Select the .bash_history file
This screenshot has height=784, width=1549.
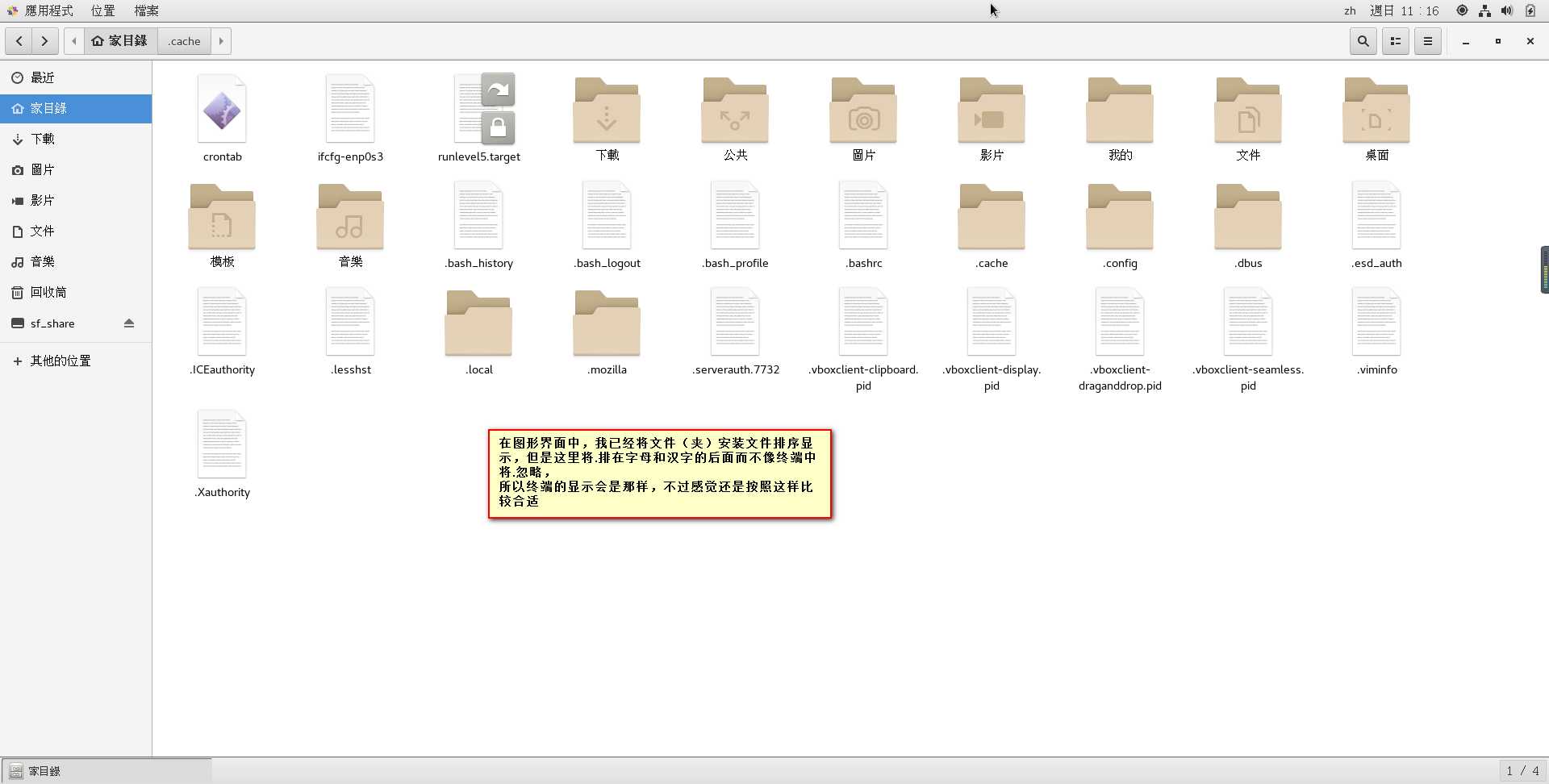(x=478, y=217)
